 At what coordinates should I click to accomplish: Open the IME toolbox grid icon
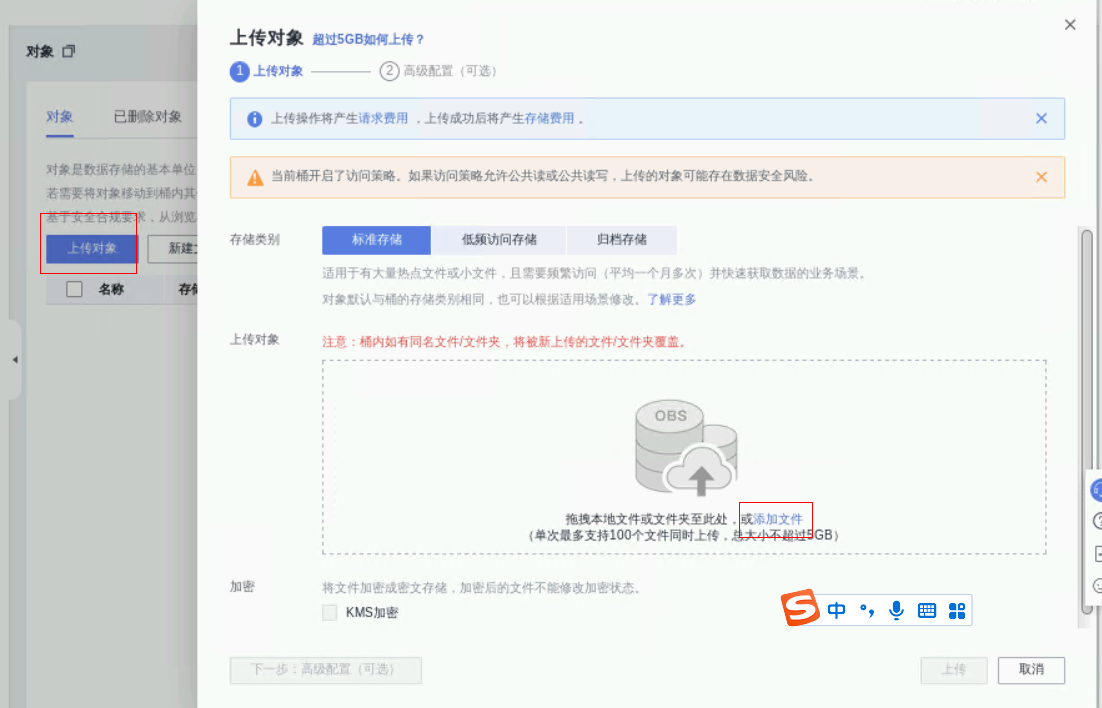tap(956, 610)
